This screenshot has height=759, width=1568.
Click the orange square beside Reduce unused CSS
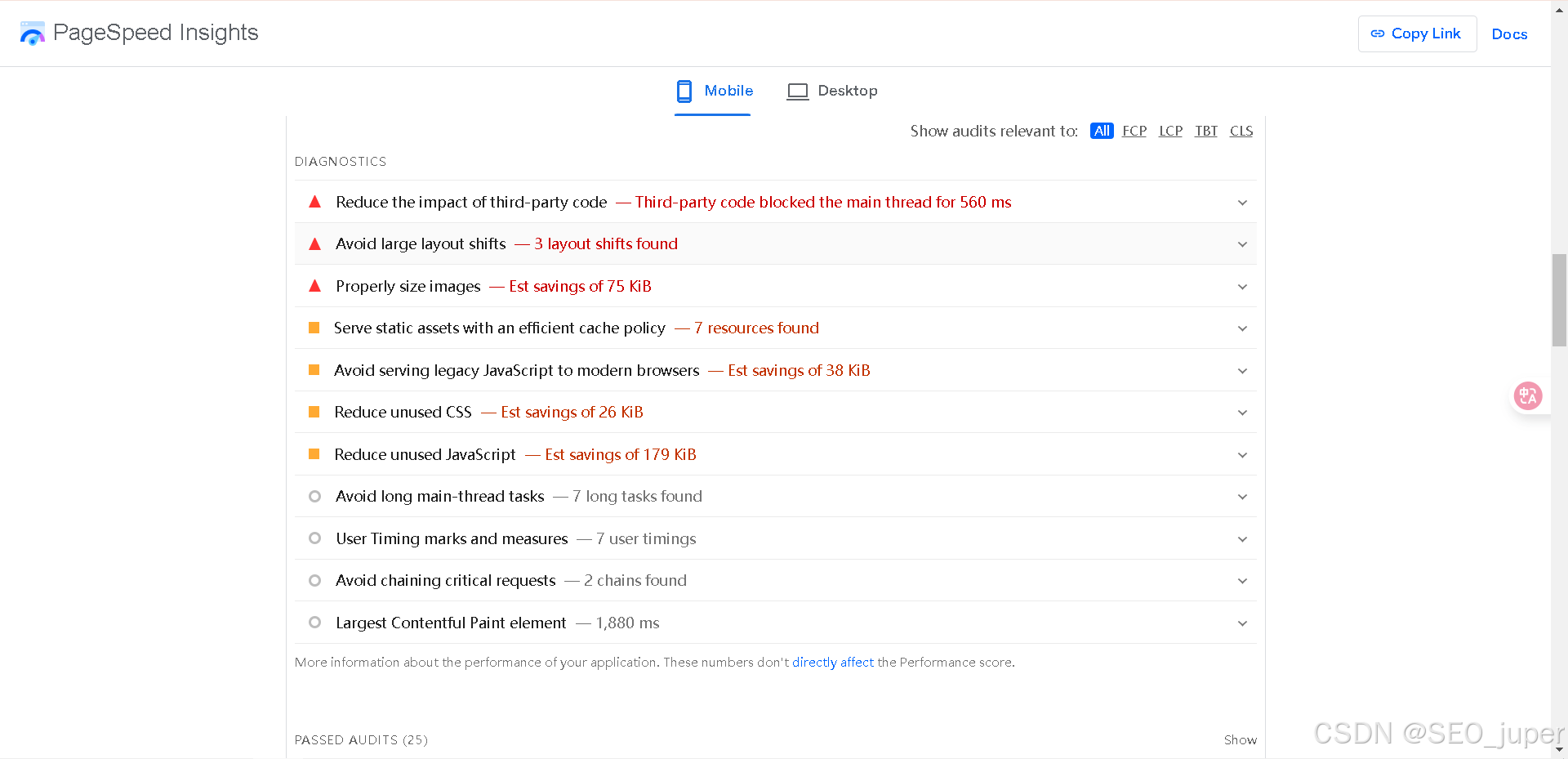314,412
